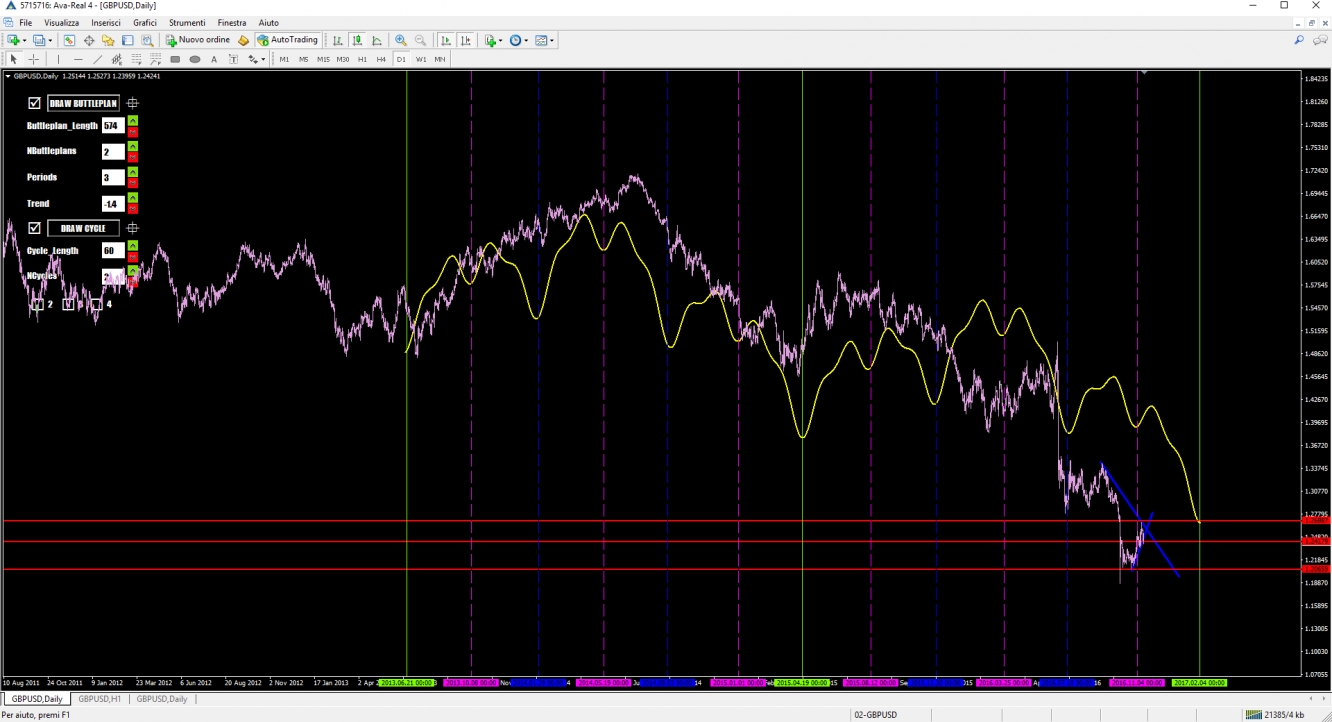The width and height of the screenshot is (1332, 722).
Task: Click the Nuovo ordine button
Action: pos(198,40)
